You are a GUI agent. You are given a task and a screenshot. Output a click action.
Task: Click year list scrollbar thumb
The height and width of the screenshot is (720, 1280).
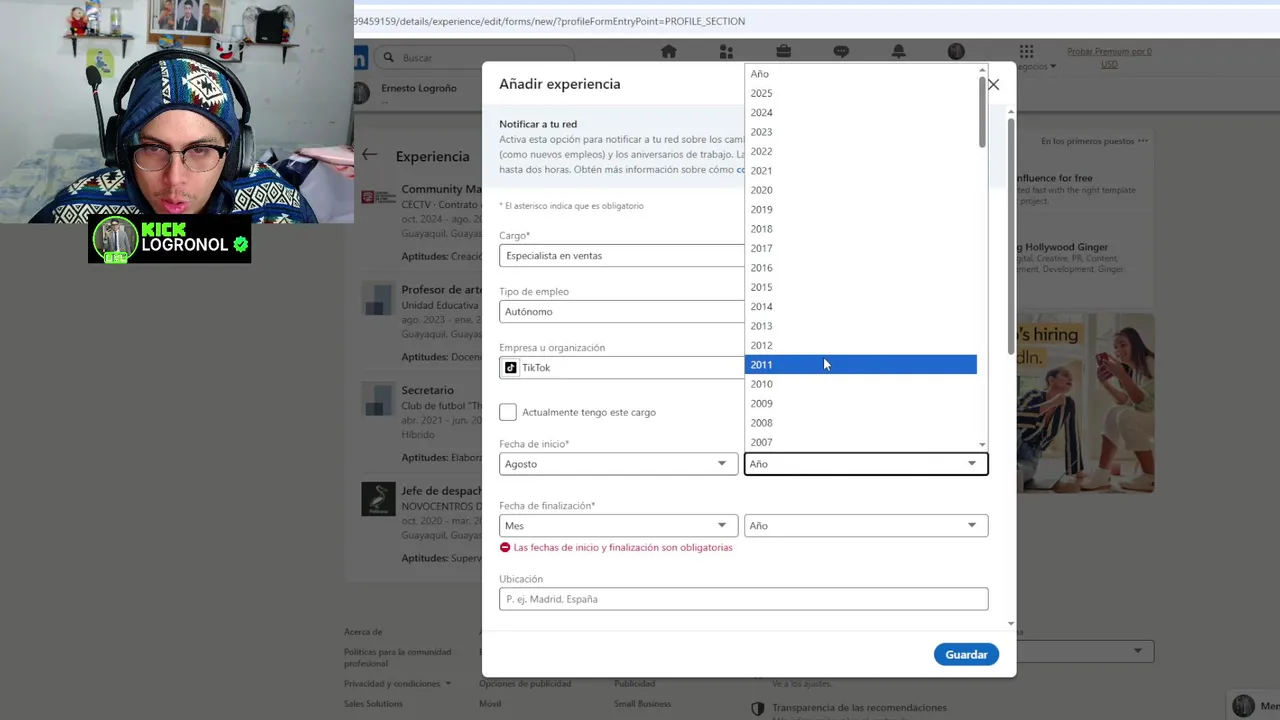coord(982,111)
